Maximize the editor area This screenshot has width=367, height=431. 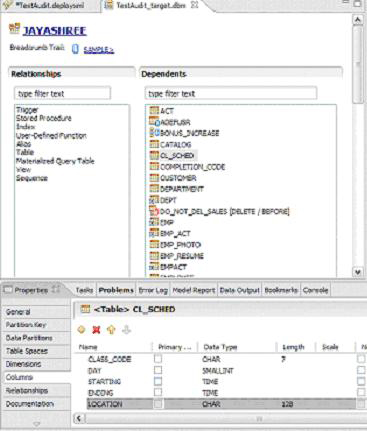point(357,3)
